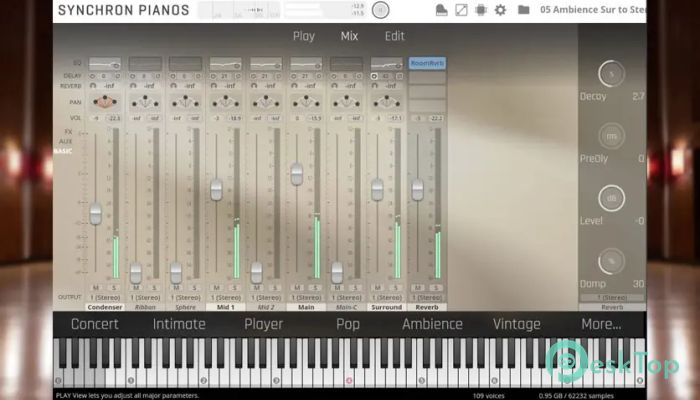Open Mid 1 output 1 (Stereo) dropdown
Image resolution: width=700 pixels, height=400 pixels.
coord(225,297)
